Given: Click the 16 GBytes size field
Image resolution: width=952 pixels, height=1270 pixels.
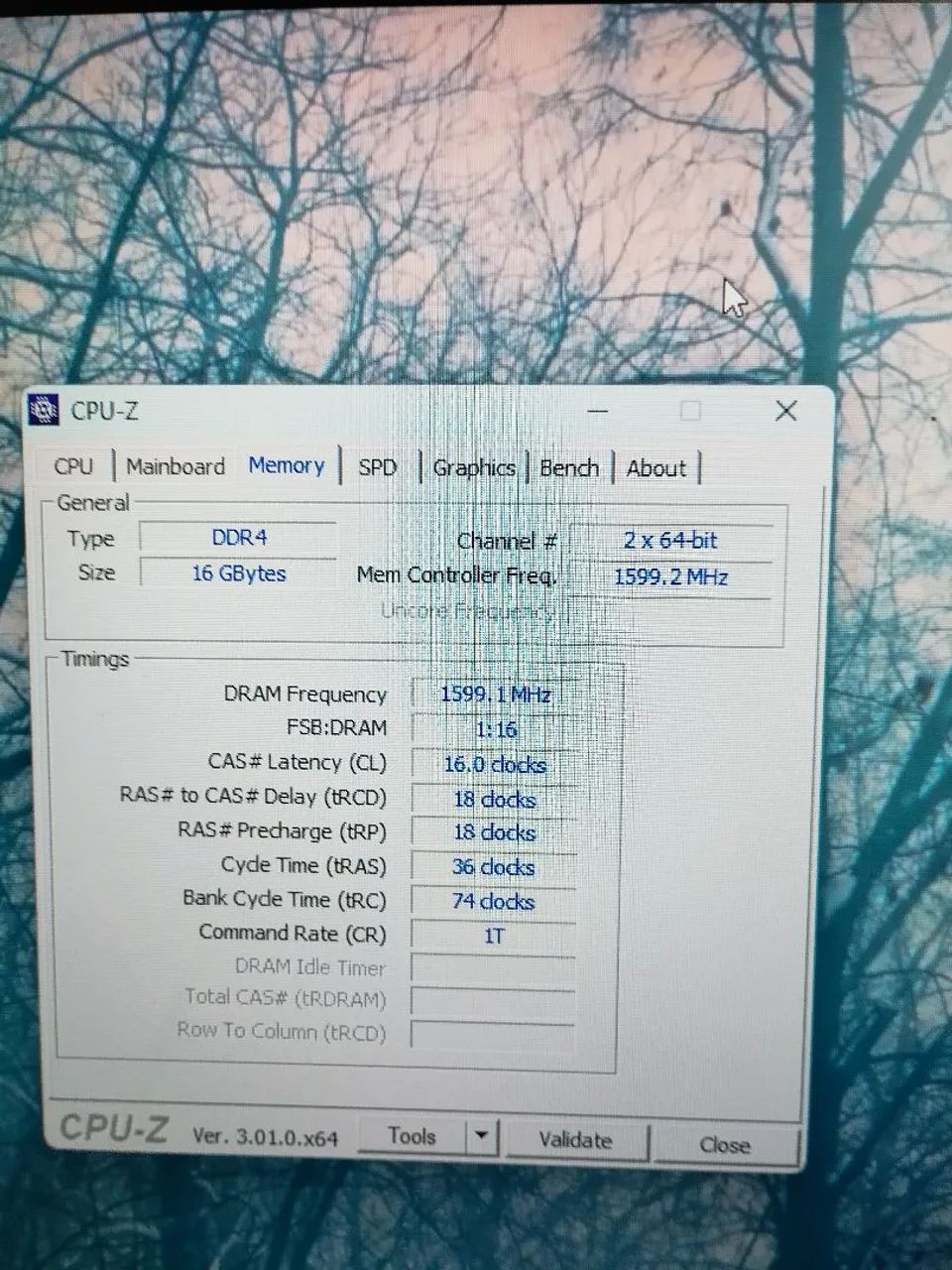Looking at the screenshot, I should pos(239,573).
